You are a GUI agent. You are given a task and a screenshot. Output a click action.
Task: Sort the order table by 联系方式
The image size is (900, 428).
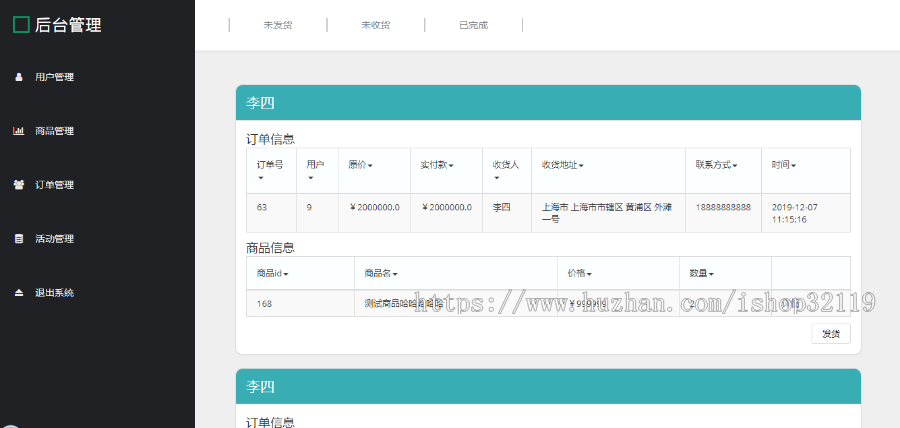(716, 165)
